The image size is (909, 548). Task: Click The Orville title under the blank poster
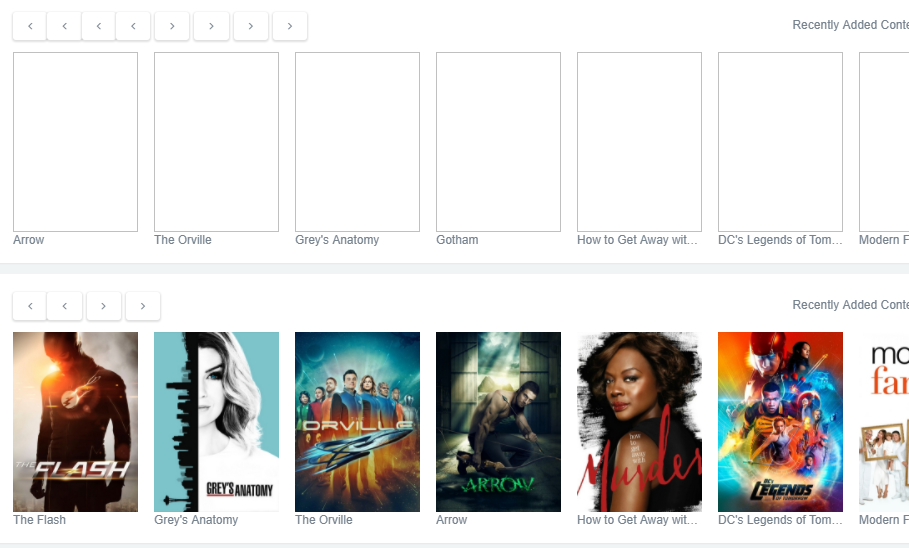(x=183, y=239)
